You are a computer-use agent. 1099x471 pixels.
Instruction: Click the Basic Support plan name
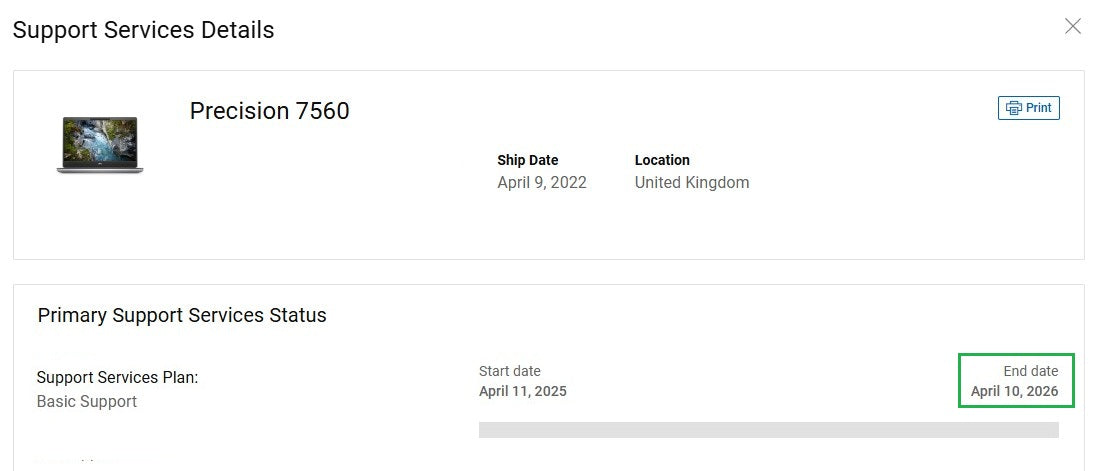tap(87, 401)
